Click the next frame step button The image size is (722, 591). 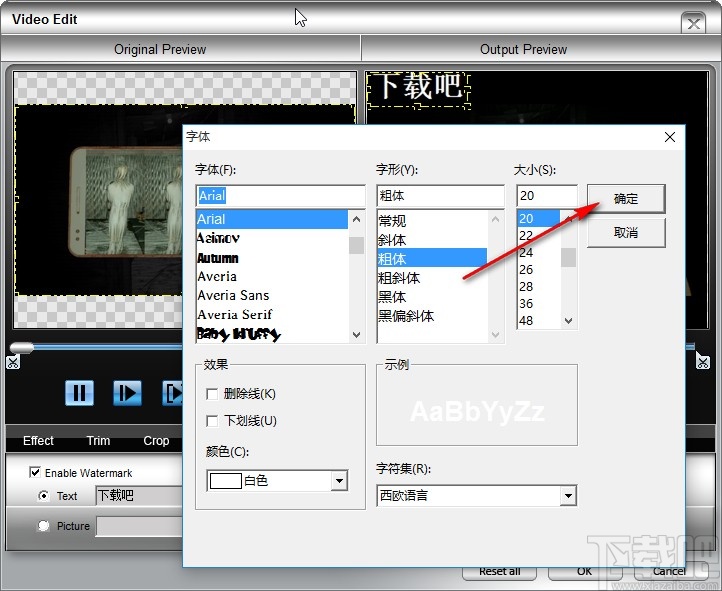tap(127, 392)
